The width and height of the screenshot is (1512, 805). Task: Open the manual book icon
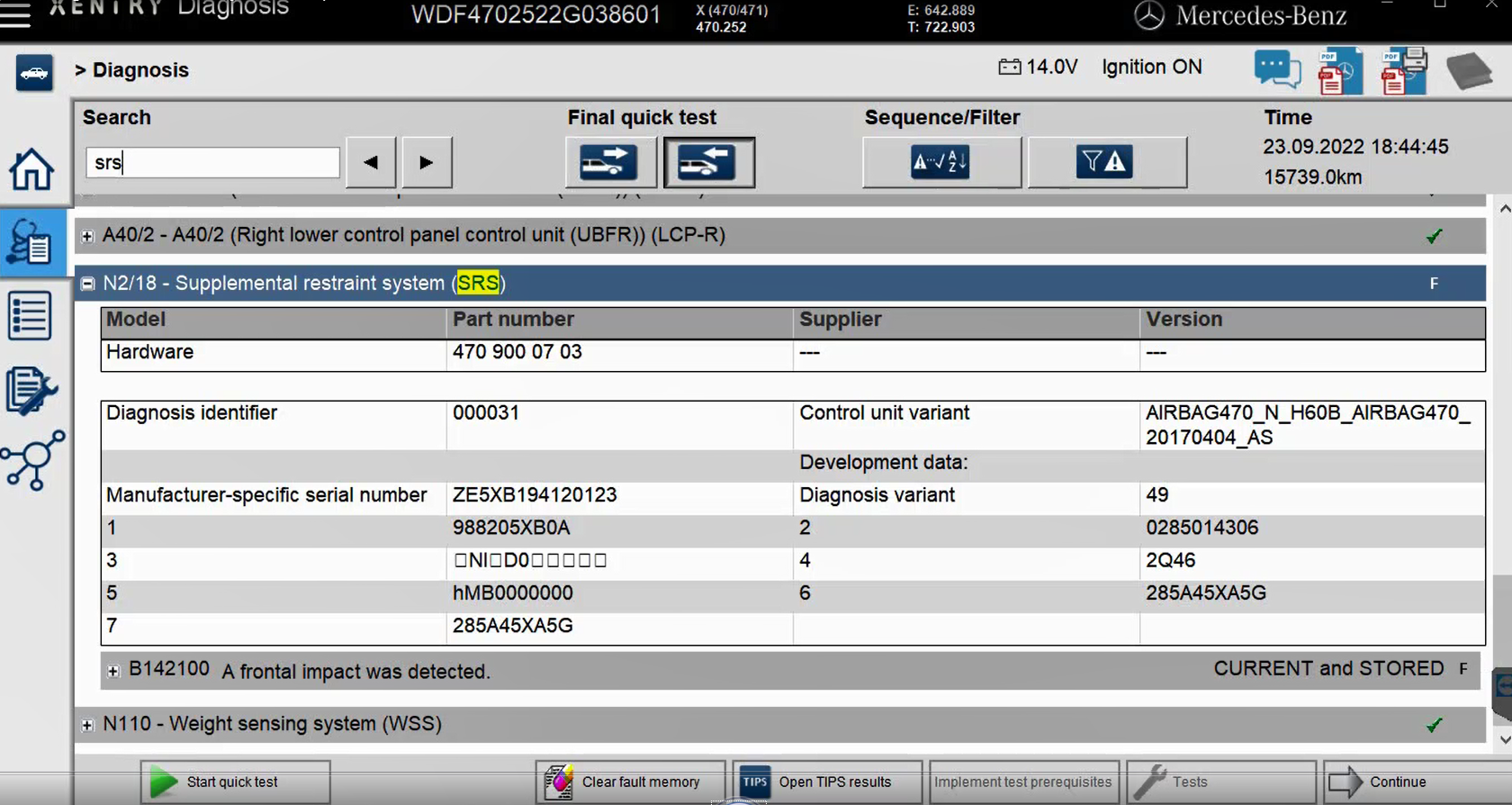point(1469,71)
